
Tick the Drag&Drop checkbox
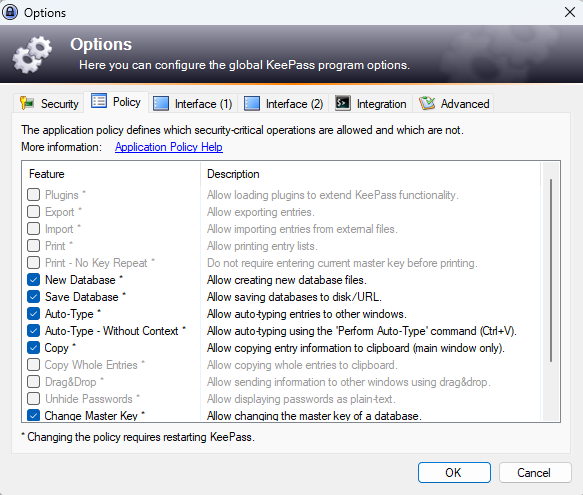[x=33, y=382]
